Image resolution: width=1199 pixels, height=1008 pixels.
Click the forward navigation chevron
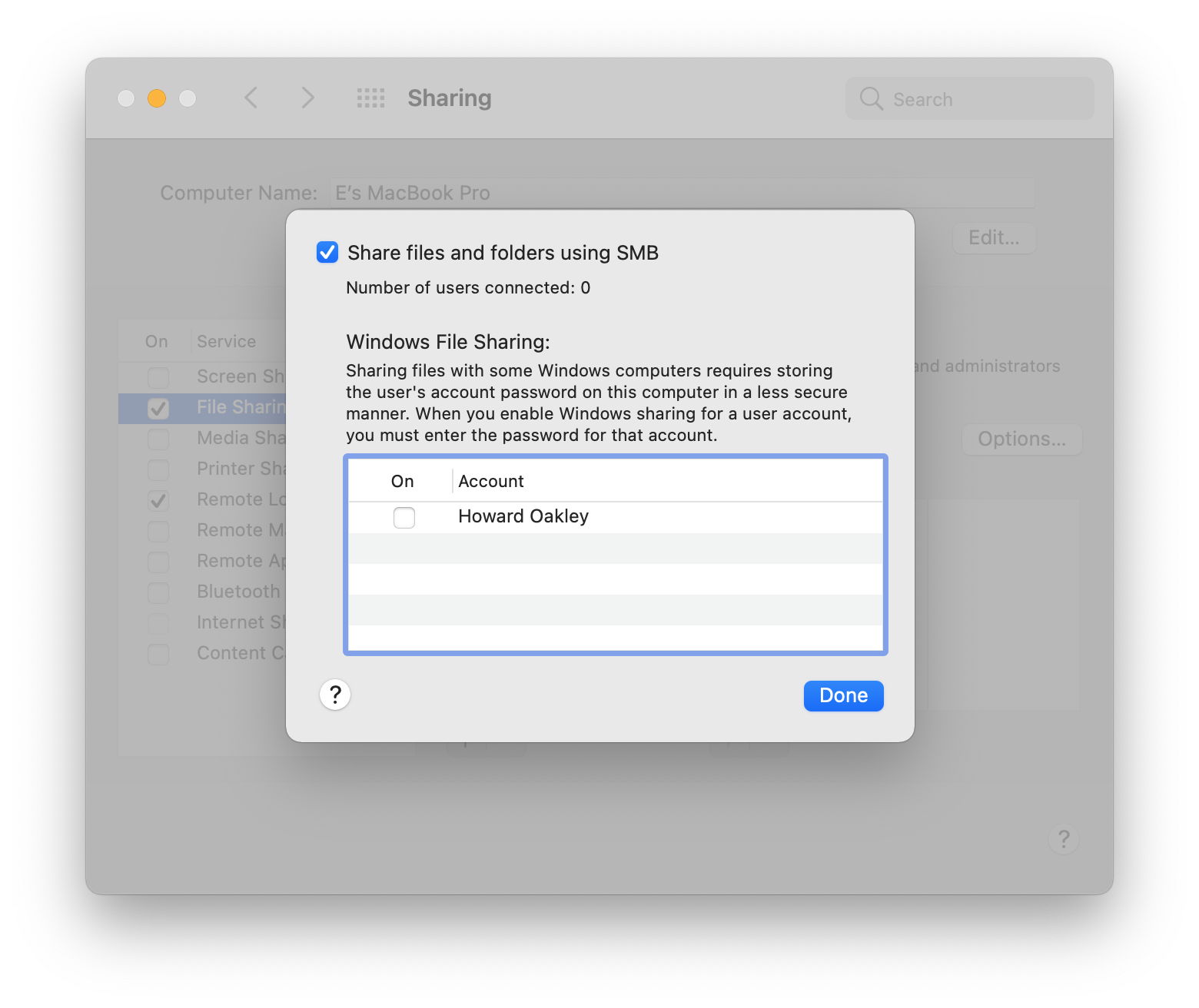point(307,98)
